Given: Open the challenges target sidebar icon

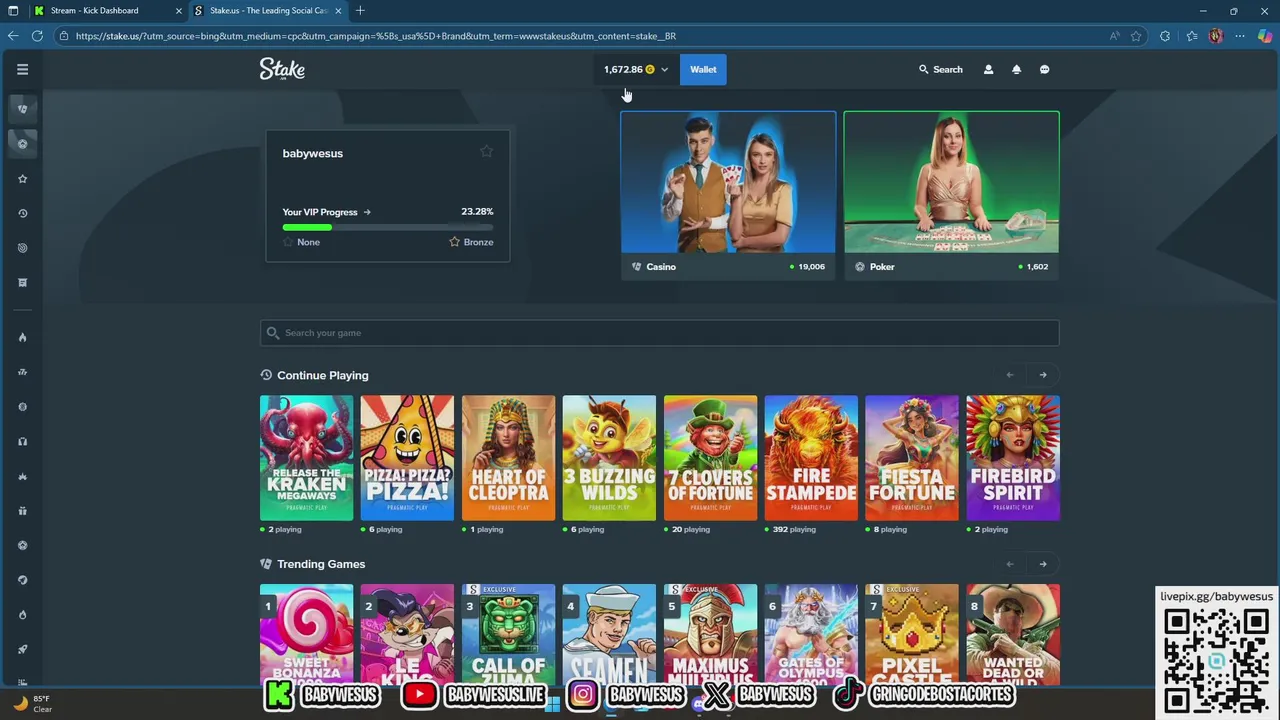Looking at the screenshot, I should click(x=22, y=248).
